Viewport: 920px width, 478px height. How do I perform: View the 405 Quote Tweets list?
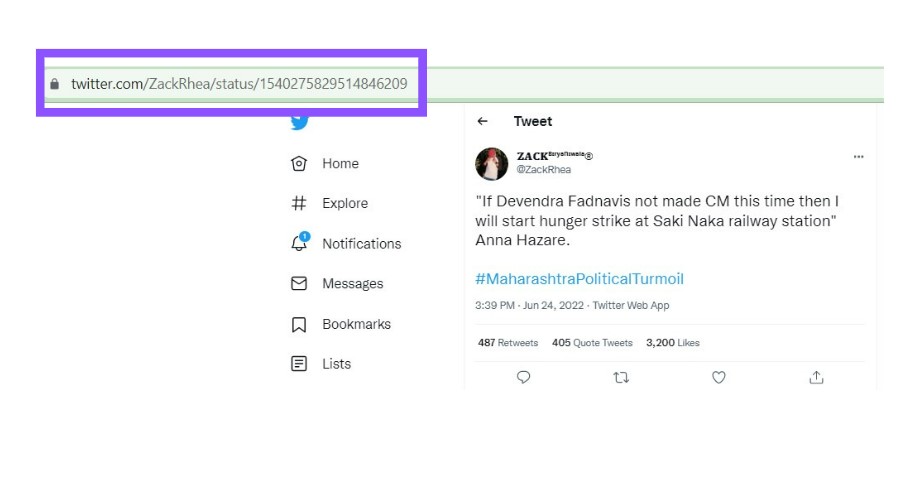coord(592,342)
